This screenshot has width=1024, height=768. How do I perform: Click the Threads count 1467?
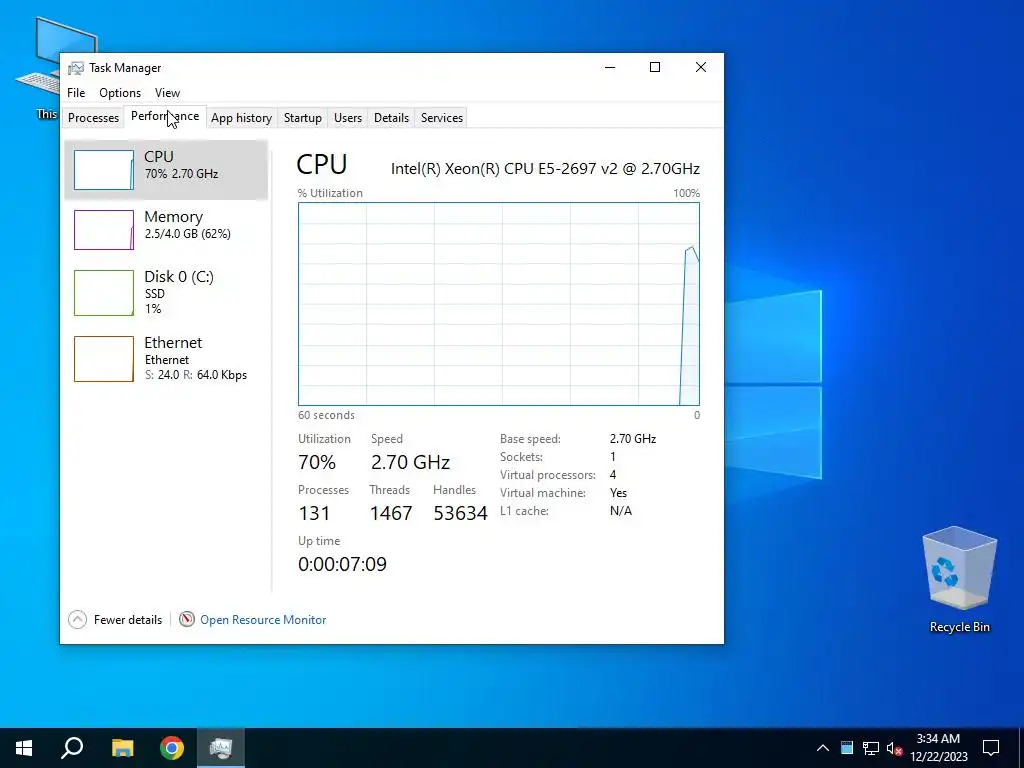click(x=391, y=513)
